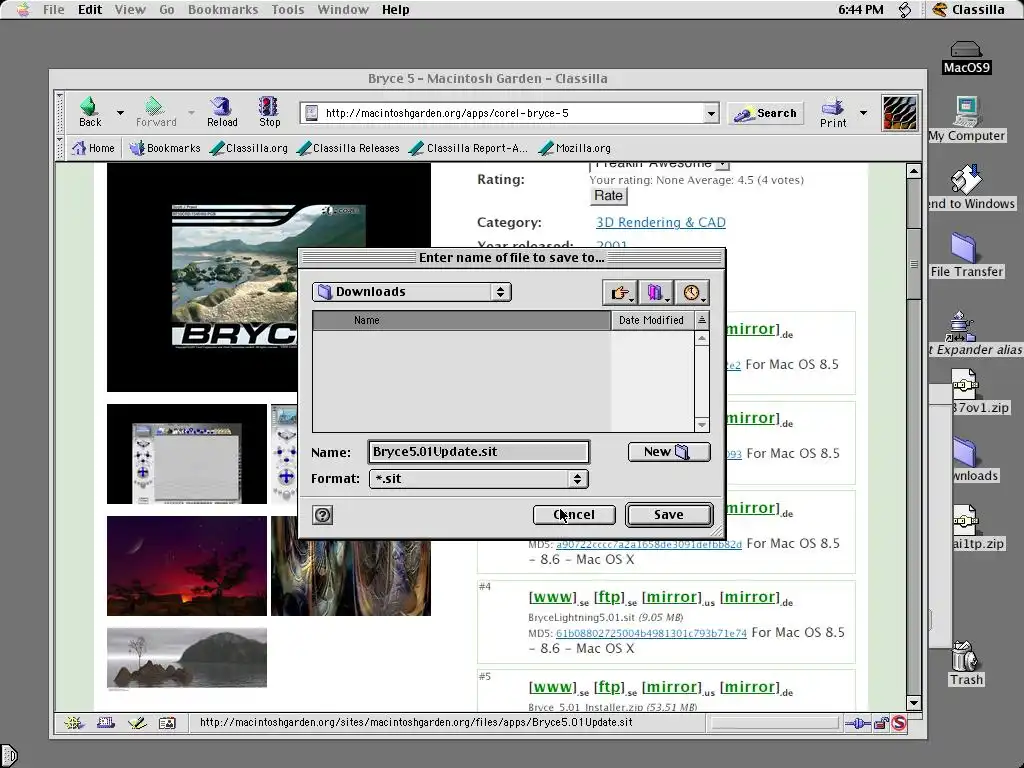Screen dimensions: 1024x768
Task: Click the Navigator icon in status bar
Action: pyautogui.click(x=74, y=723)
